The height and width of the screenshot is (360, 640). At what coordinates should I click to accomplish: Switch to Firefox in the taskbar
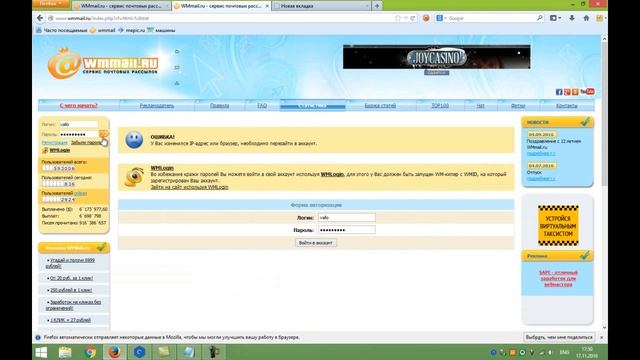(x=115, y=352)
